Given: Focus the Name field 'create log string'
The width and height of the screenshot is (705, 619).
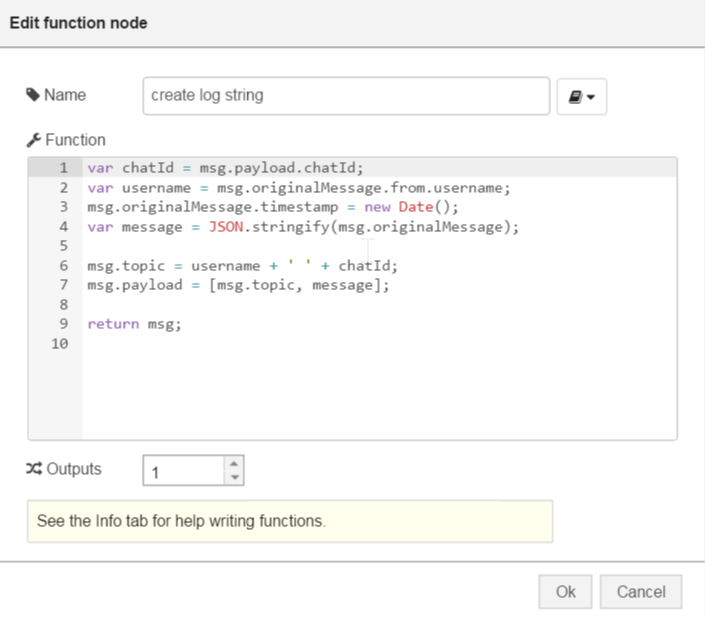Looking at the screenshot, I should pos(346,96).
